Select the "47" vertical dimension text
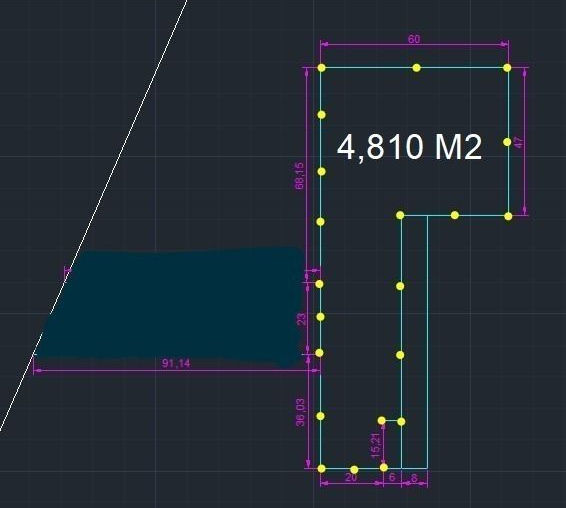 (x=519, y=142)
